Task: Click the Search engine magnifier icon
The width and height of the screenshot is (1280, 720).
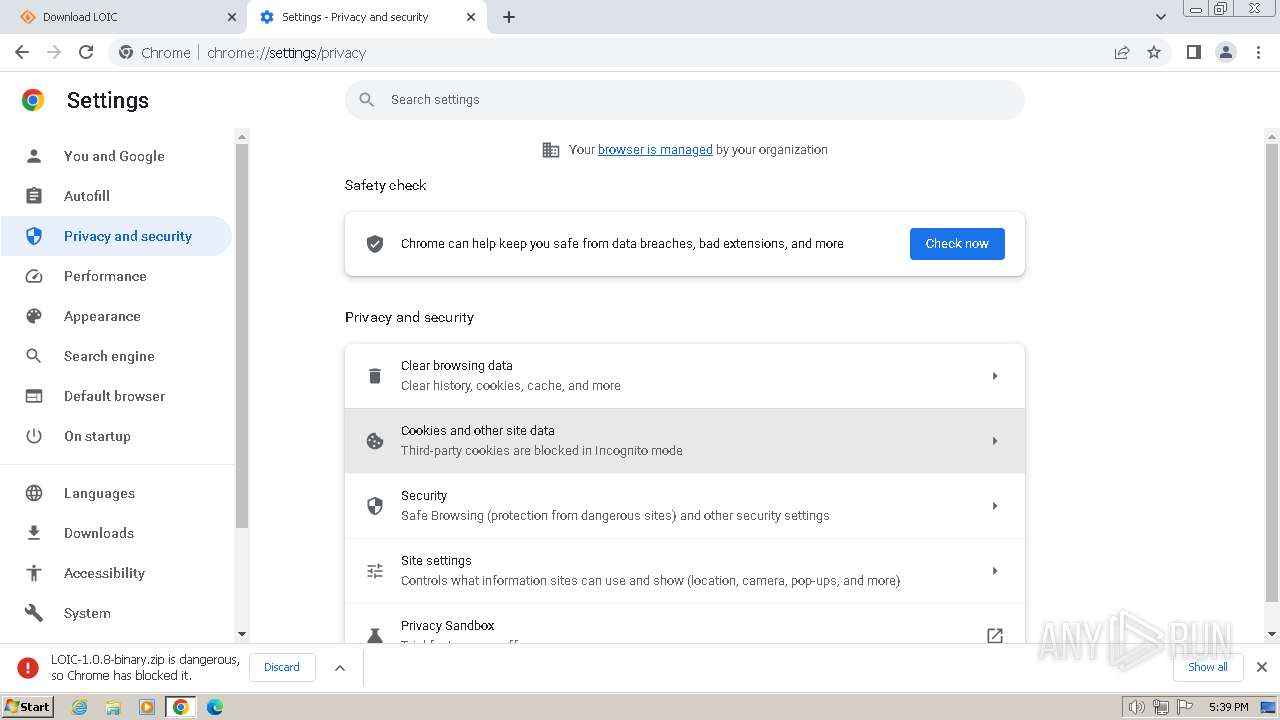Action: pos(34,356)
